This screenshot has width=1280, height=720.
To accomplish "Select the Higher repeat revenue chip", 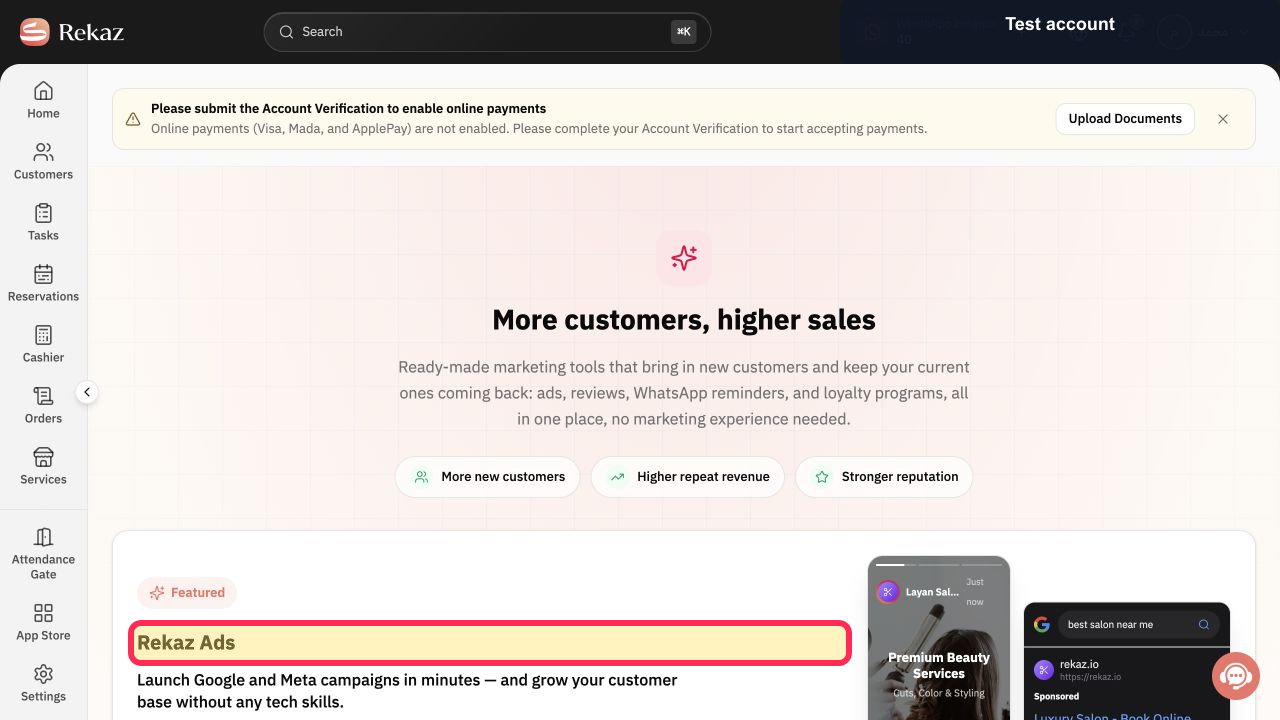I will coord(688,477).
